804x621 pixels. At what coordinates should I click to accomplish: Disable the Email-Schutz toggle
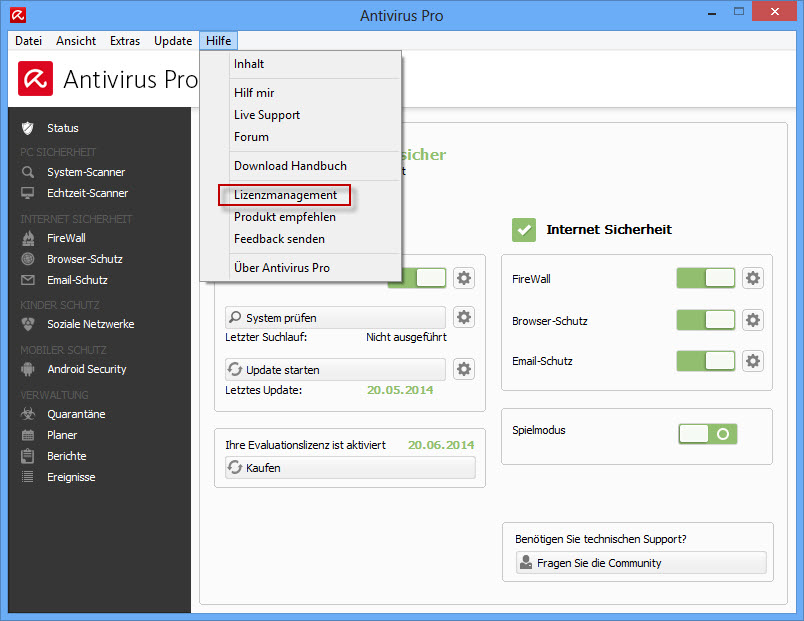[704, 361]
